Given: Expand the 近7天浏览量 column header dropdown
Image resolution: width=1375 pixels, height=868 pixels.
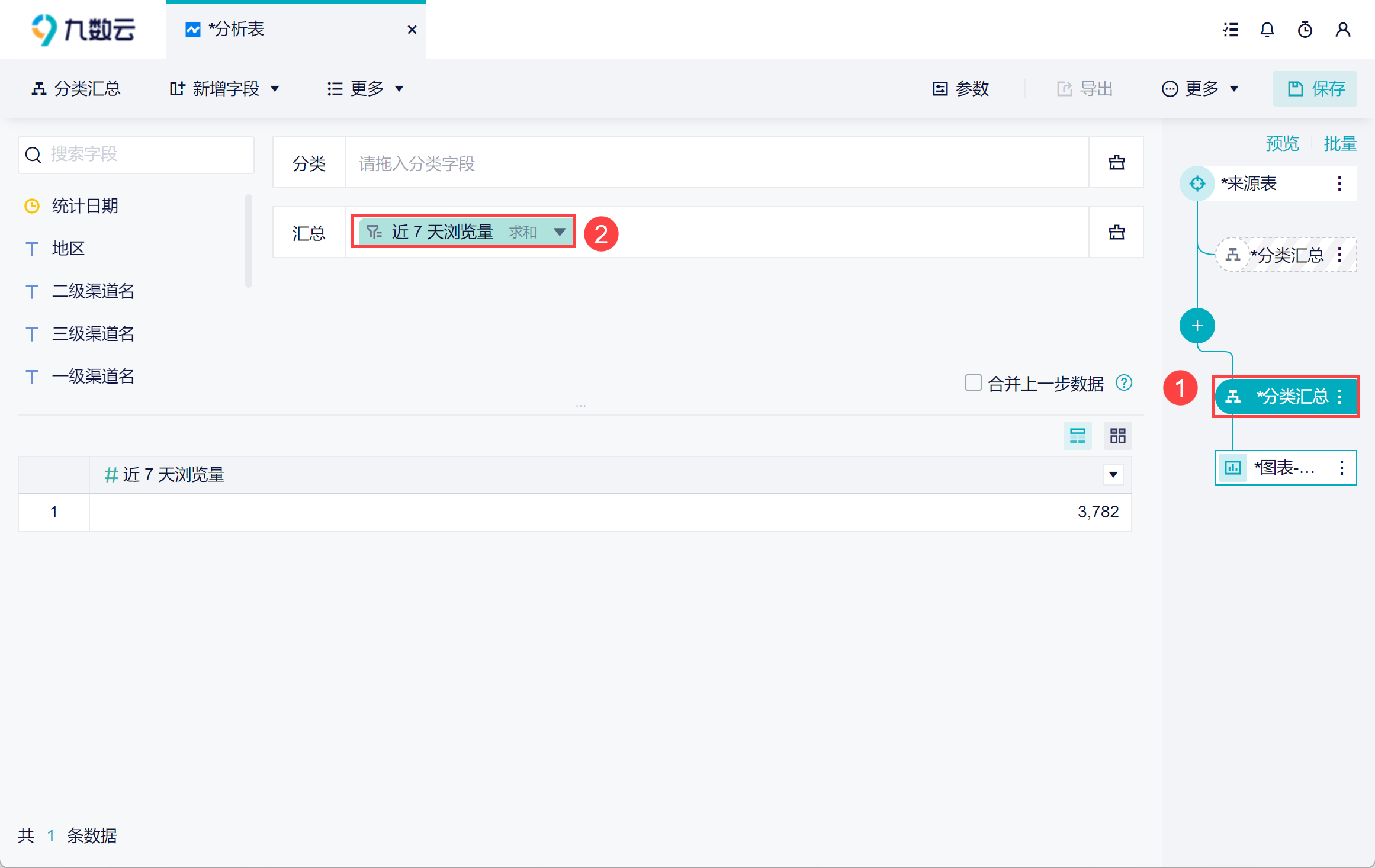Looking at the screenshot, I should (x=1113, y=475).
